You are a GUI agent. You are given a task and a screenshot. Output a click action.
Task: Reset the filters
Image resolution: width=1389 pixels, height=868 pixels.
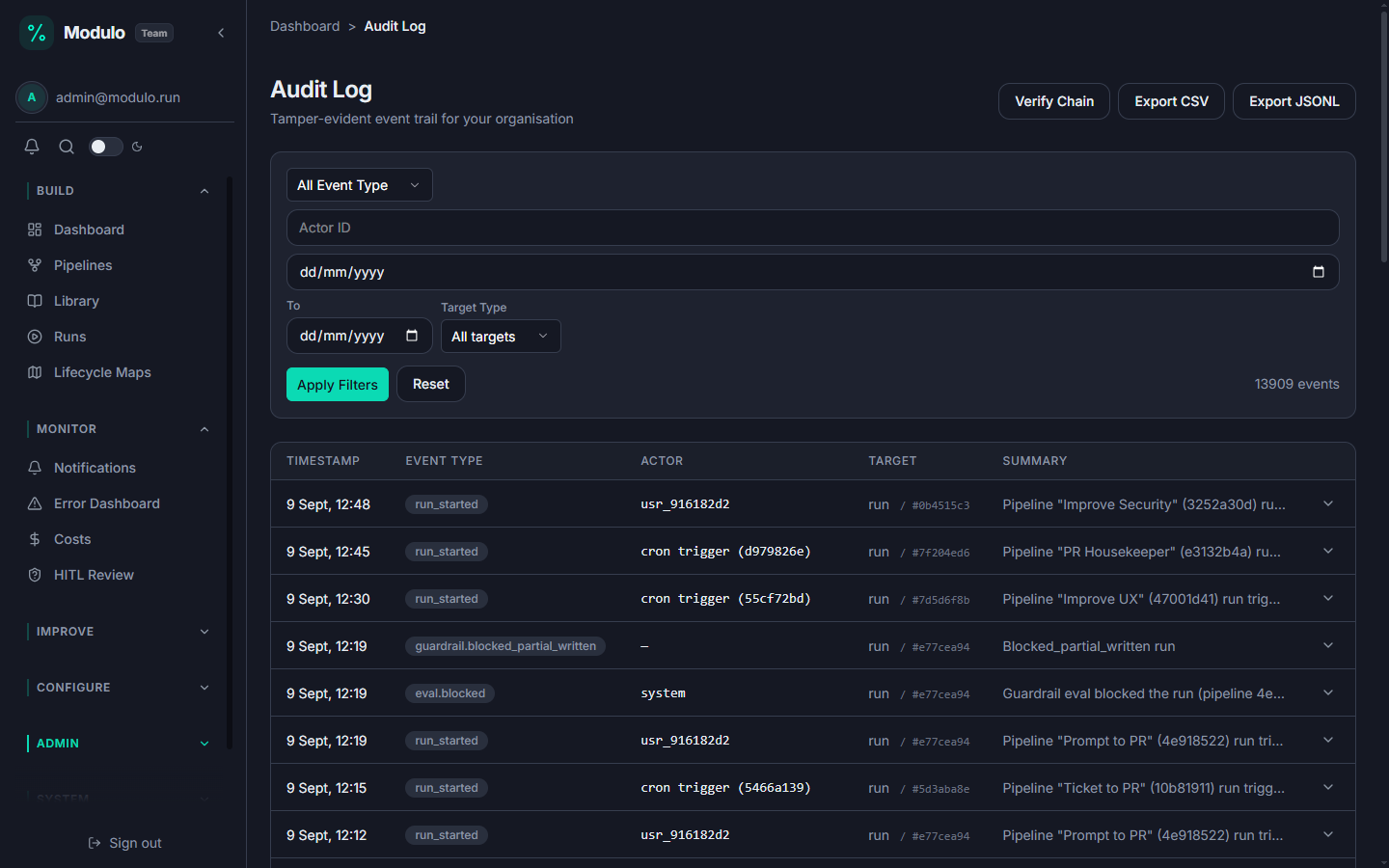[431, 384]
